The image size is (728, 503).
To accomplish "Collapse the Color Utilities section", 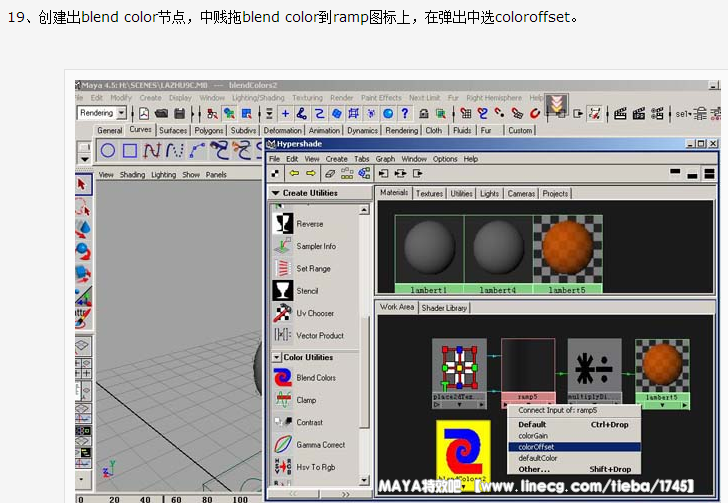I will (x=277, y=357).
